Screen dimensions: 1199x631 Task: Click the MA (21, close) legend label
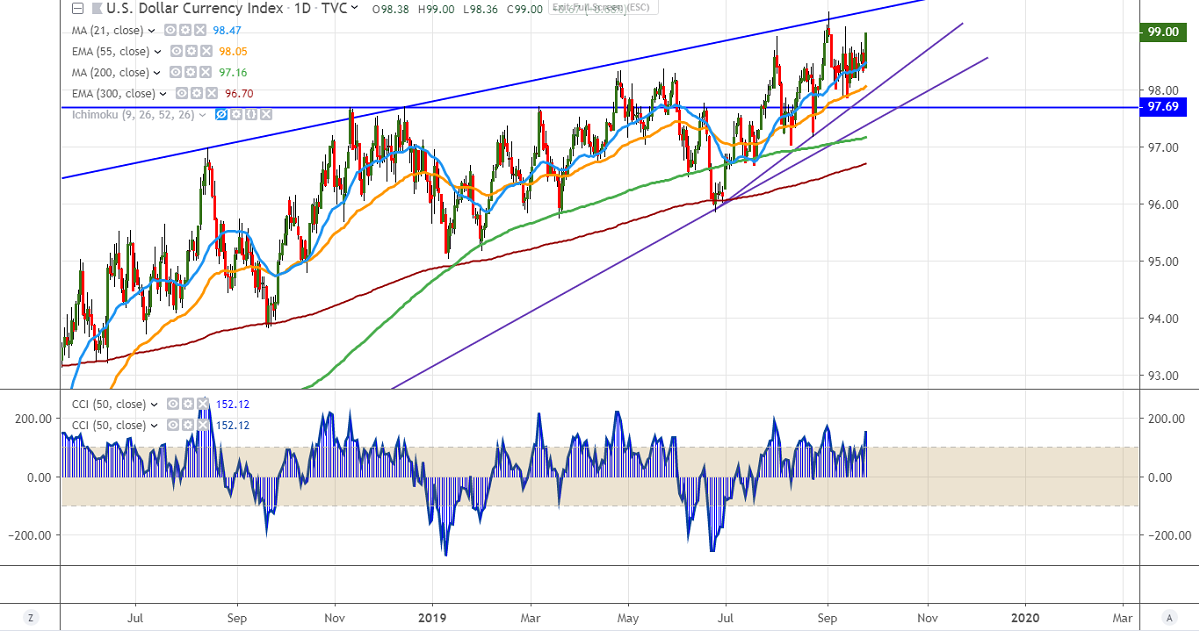click(x=107, y=31)
